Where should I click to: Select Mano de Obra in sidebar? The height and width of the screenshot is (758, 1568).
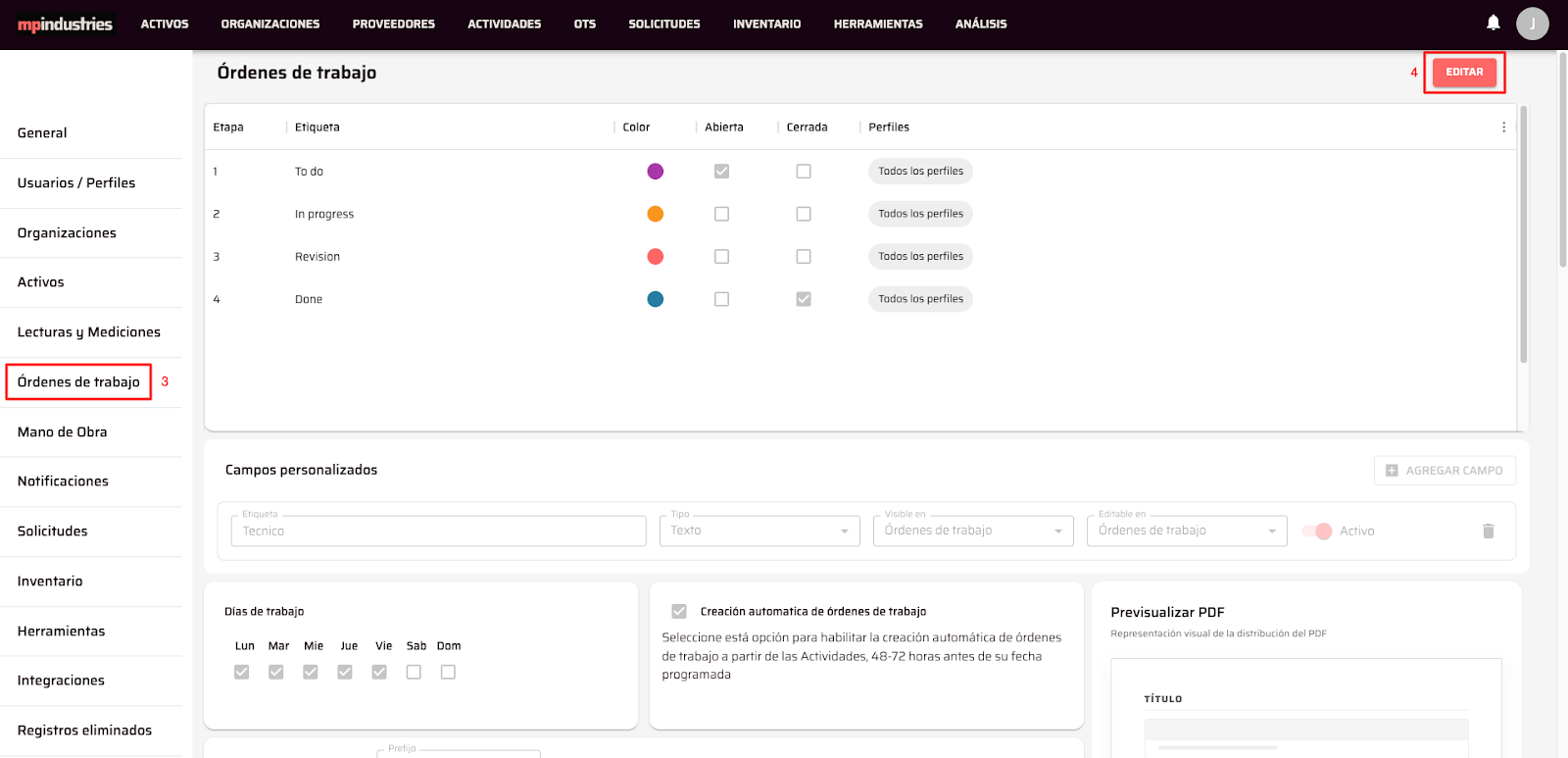63,431
